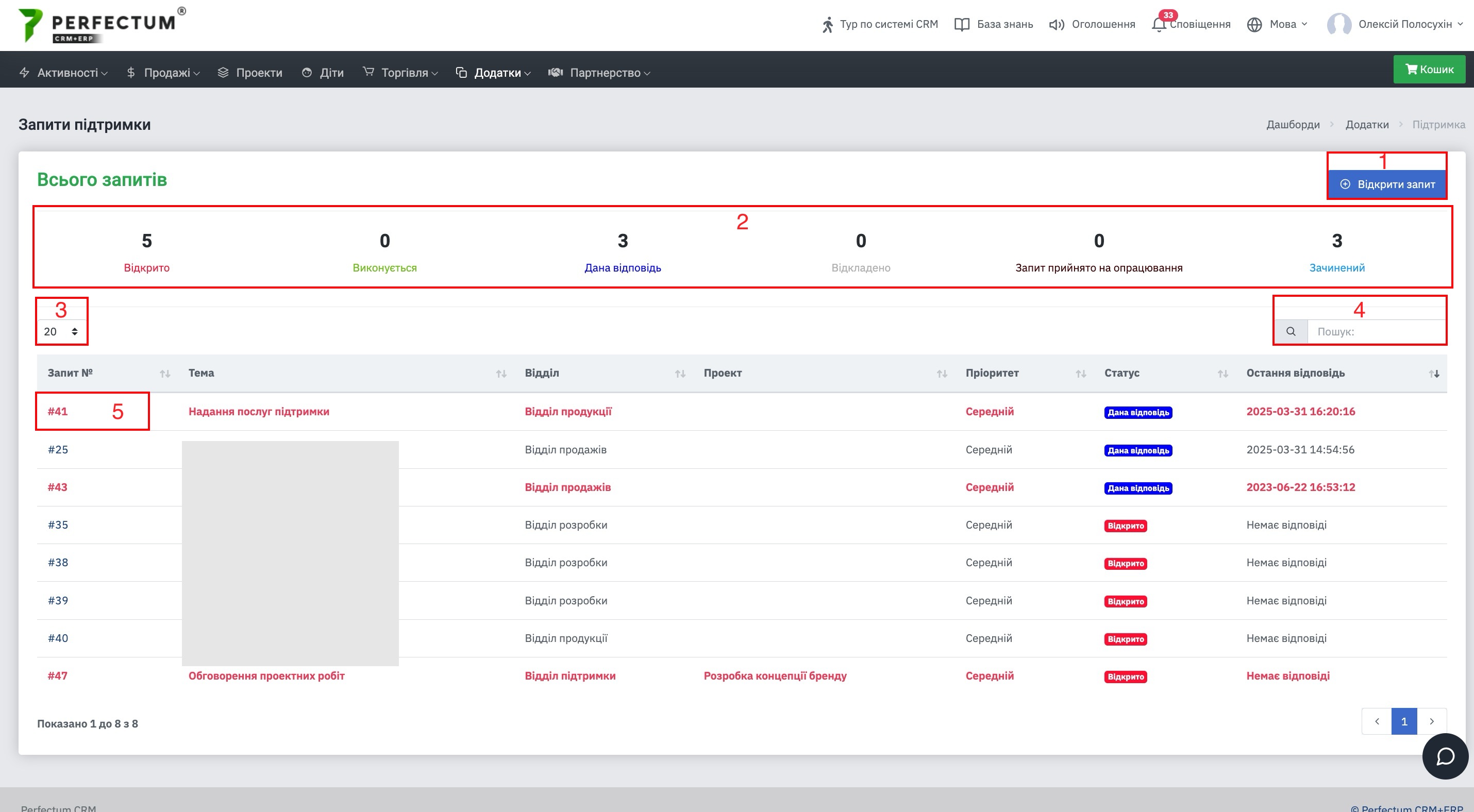This screenshot has height=812, width=1474.
Task: Sort table by Статус column arrows
Action: (1222, 374)
